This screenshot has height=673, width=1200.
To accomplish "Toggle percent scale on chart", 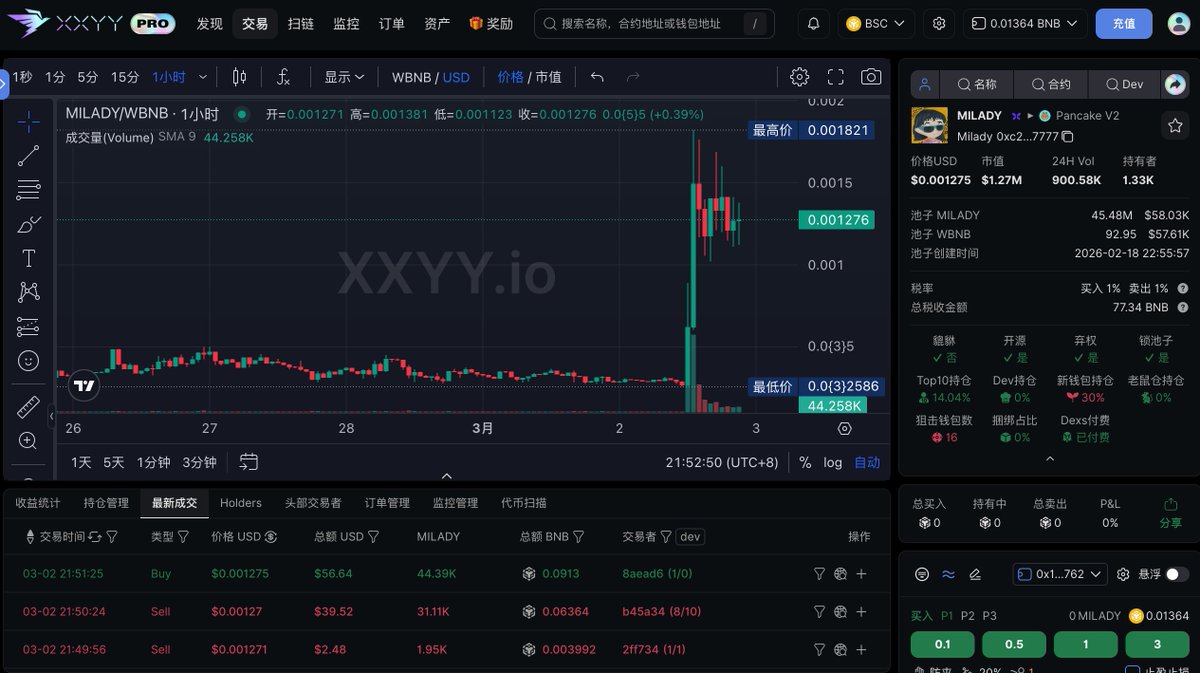I will pyautogui.click(x=806, y=462).
